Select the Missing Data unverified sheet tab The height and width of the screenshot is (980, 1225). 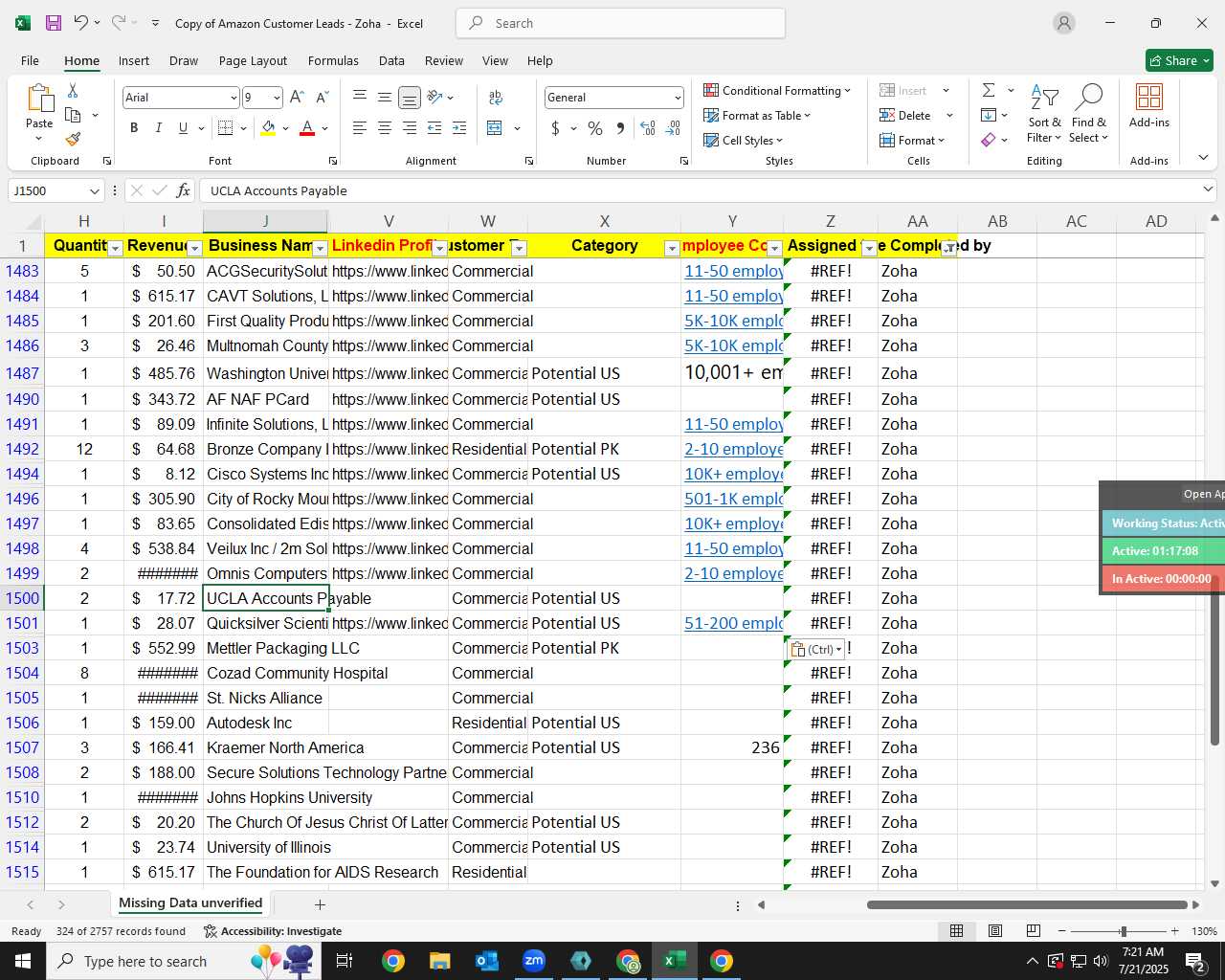[x=190, y=903]
